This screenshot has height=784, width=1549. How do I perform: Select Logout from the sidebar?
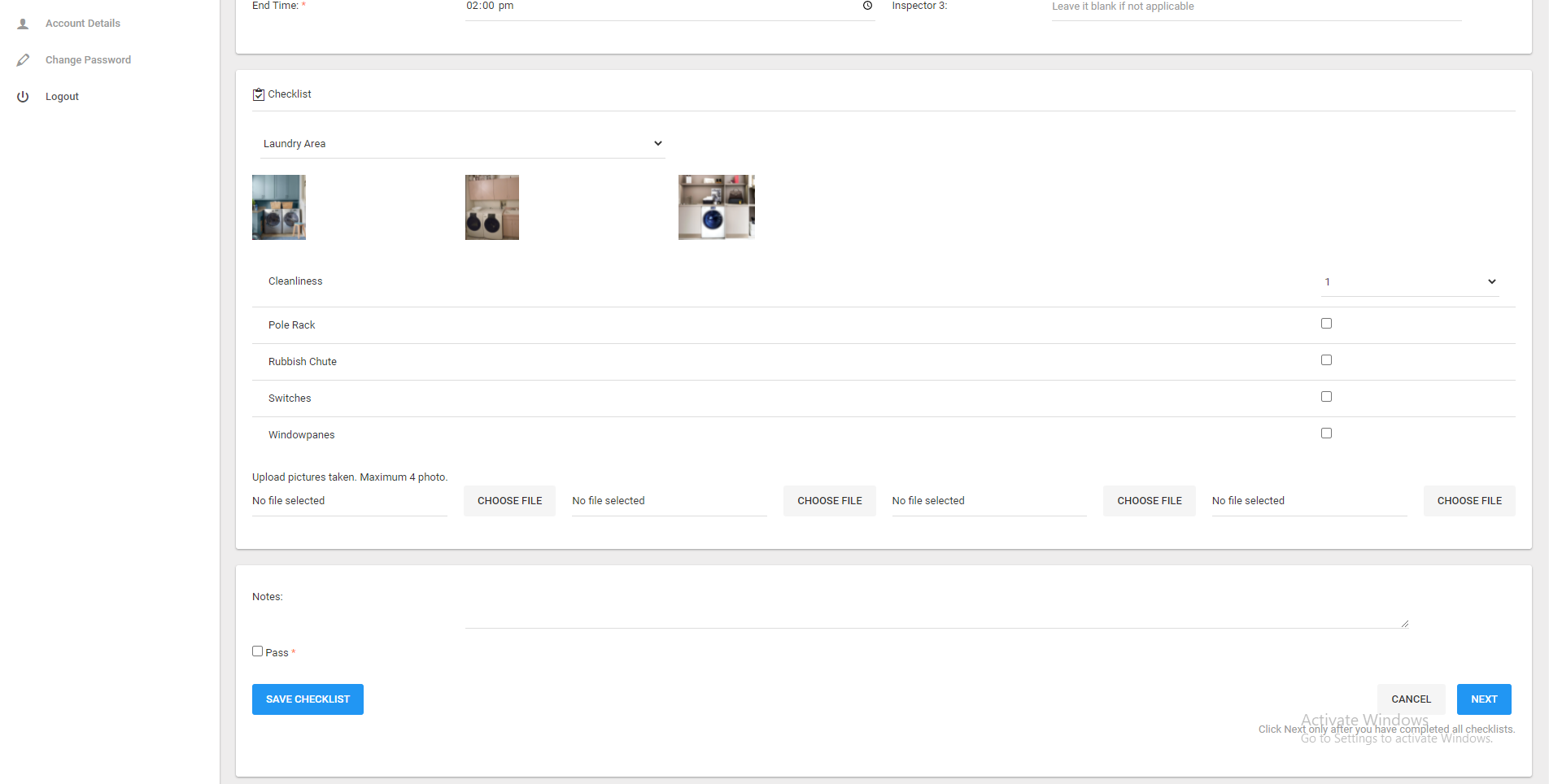[62, 97]
